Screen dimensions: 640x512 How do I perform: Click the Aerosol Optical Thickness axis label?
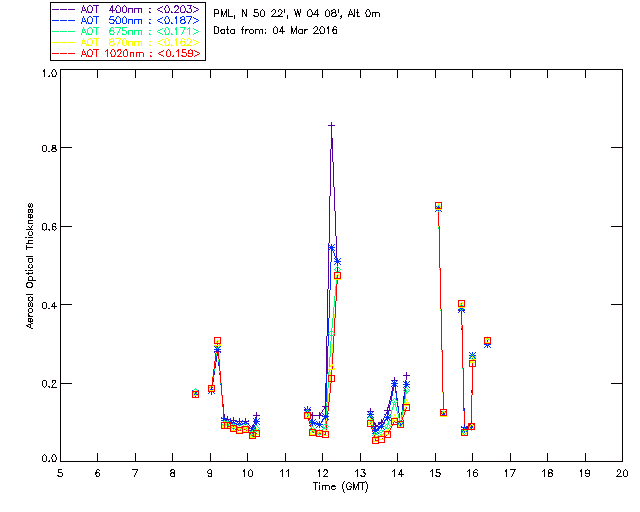[x=30, y=266]
